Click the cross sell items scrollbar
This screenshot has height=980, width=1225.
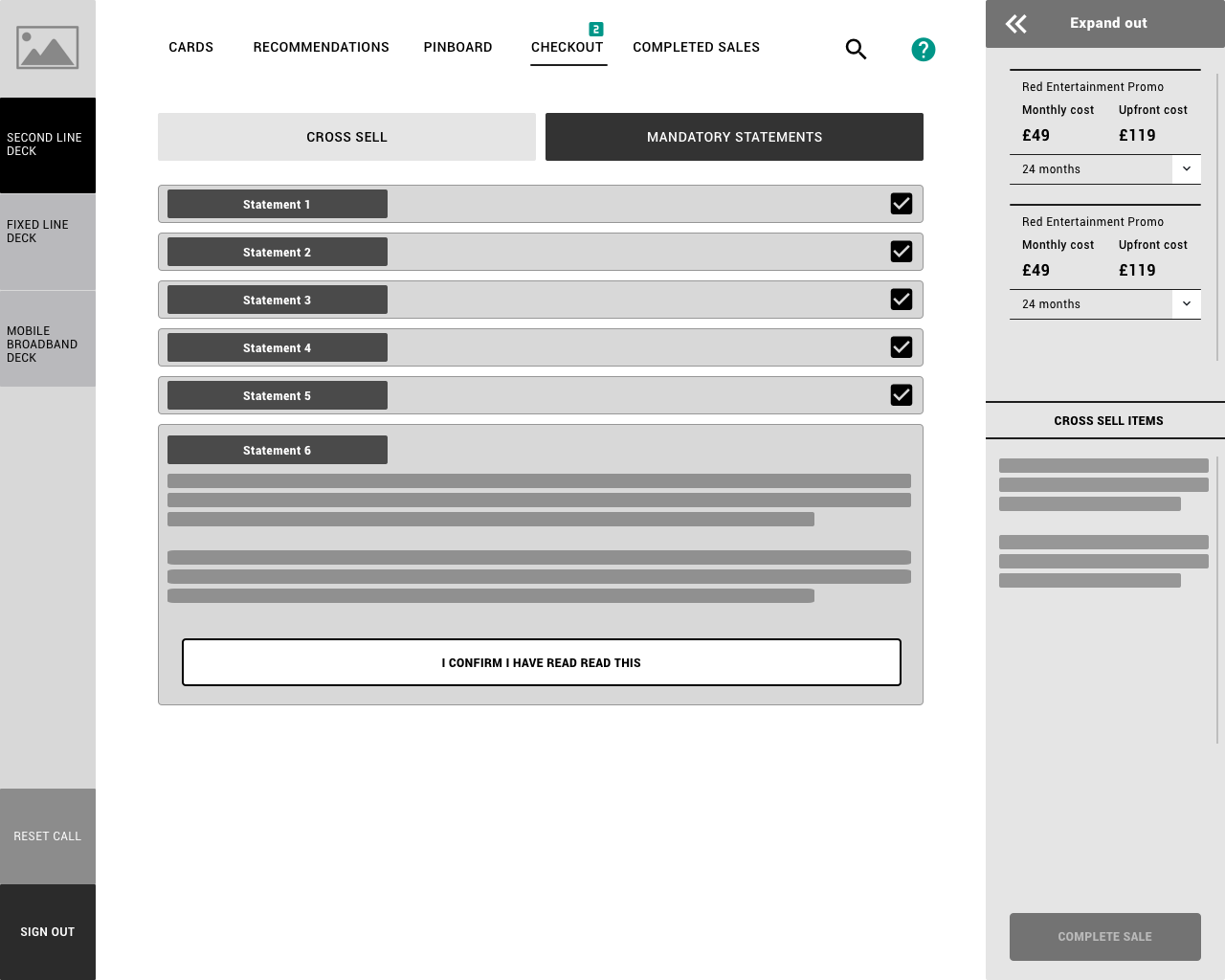(1218, 600)
